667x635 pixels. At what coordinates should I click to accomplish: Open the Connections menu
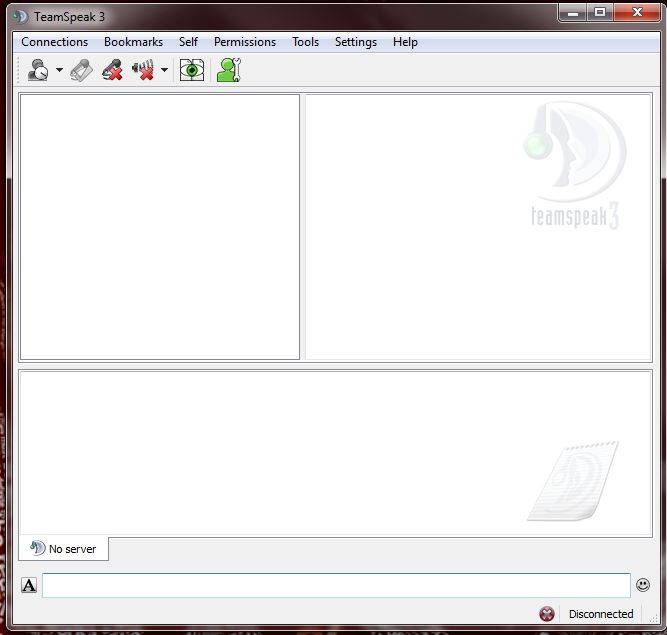click(54, 42)
